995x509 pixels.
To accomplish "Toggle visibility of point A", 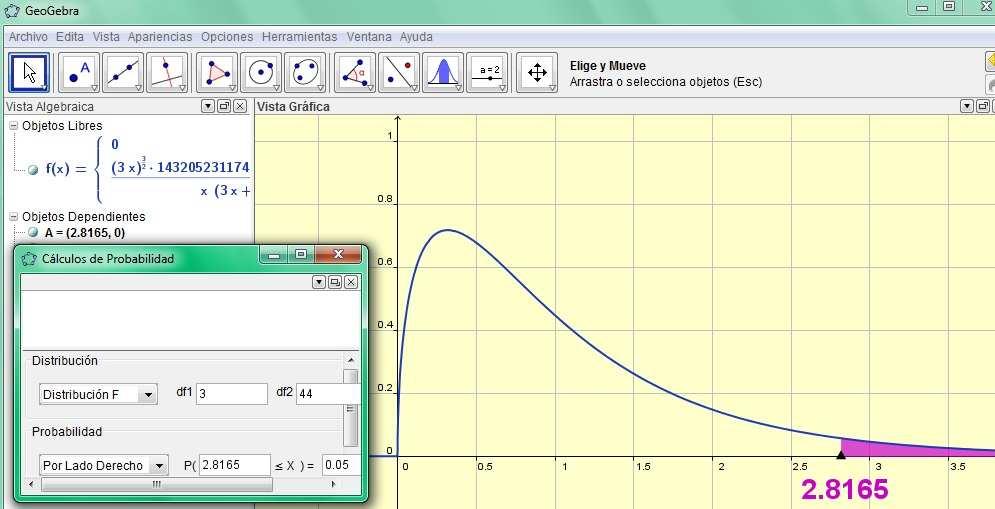I will (33, 232).
